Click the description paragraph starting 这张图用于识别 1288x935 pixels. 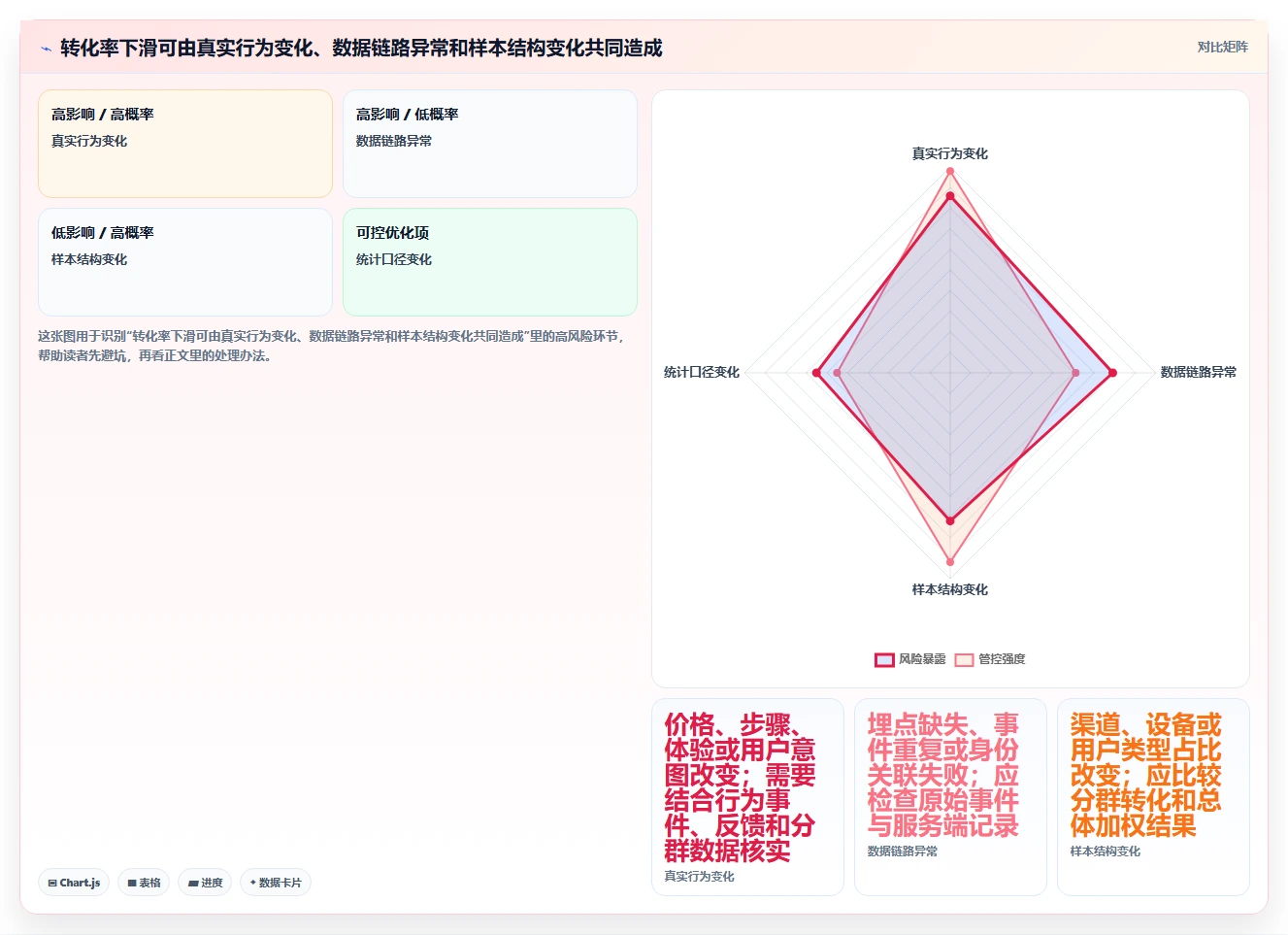pyautogui.click(x=334, y=346)
